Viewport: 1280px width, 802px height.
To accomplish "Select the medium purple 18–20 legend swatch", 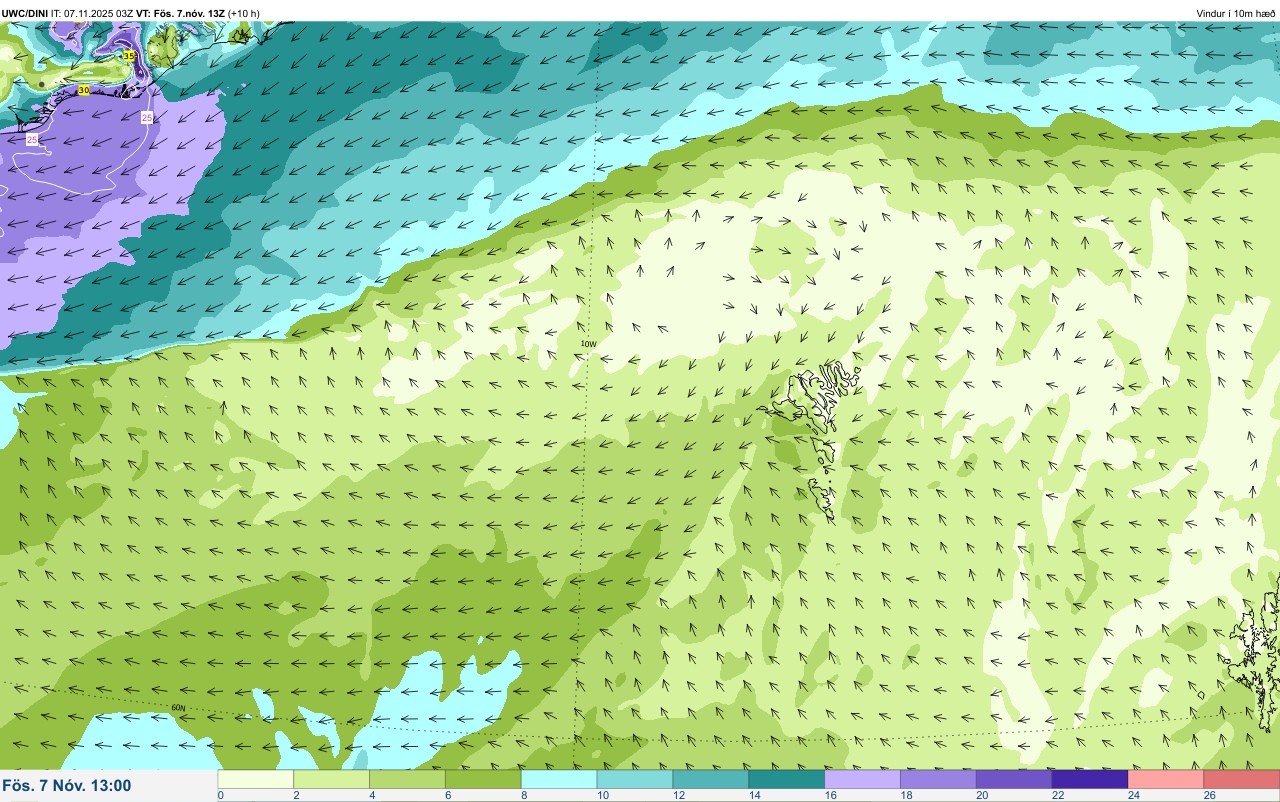I will 938,779.
